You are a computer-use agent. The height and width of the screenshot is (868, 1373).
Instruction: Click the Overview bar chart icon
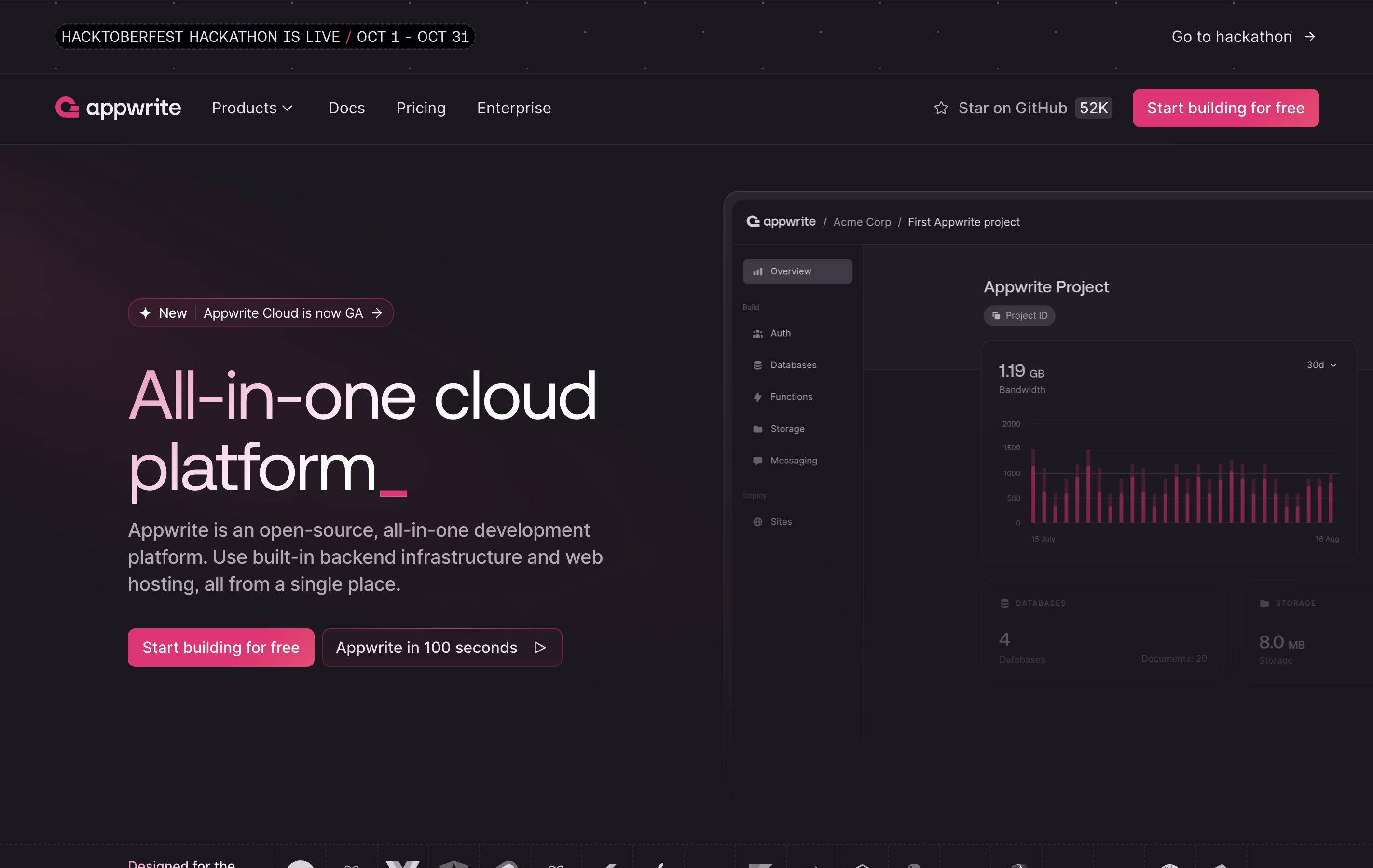click(x=758, y=272)
